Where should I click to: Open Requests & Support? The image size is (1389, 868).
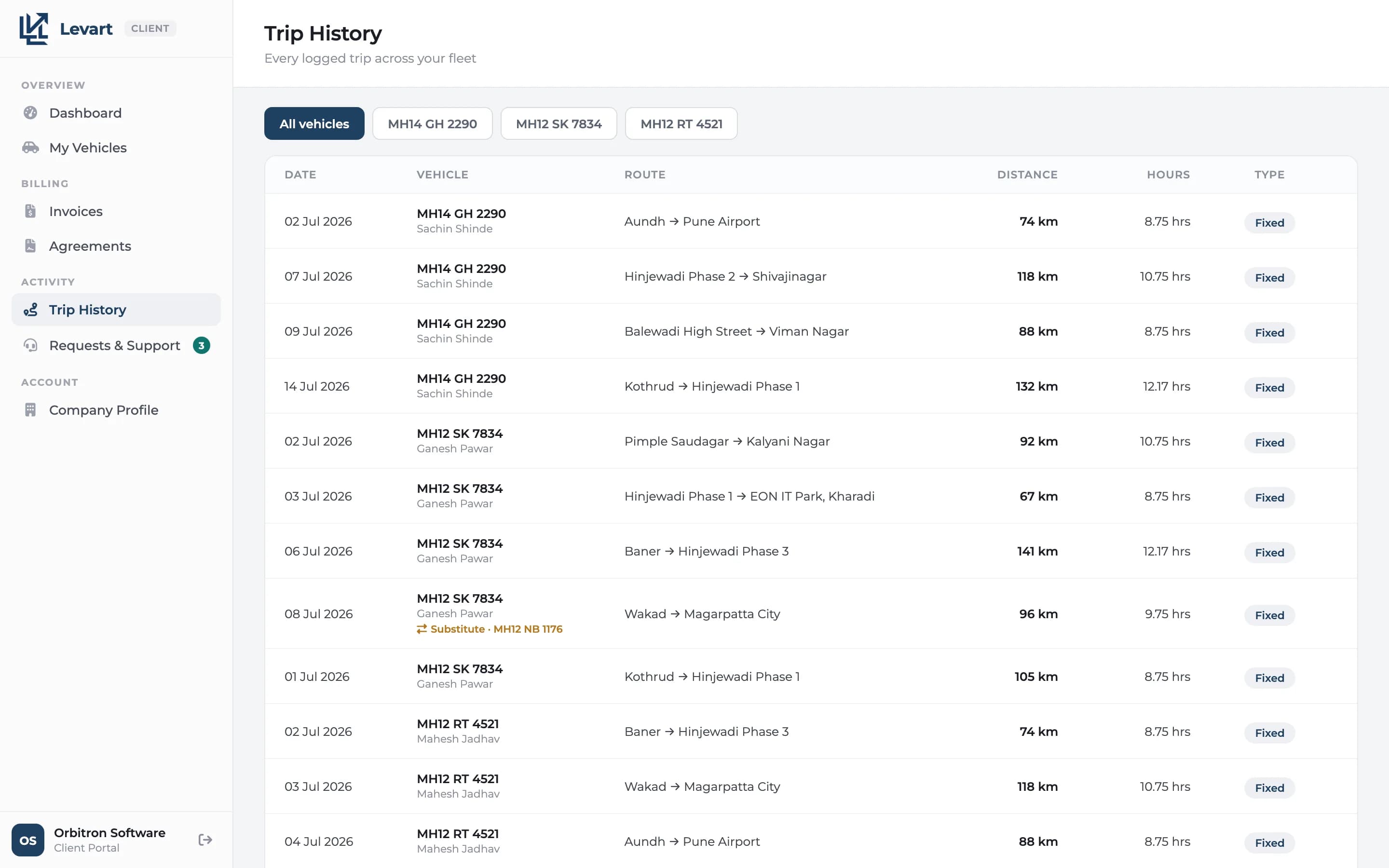tap(116, 346)
